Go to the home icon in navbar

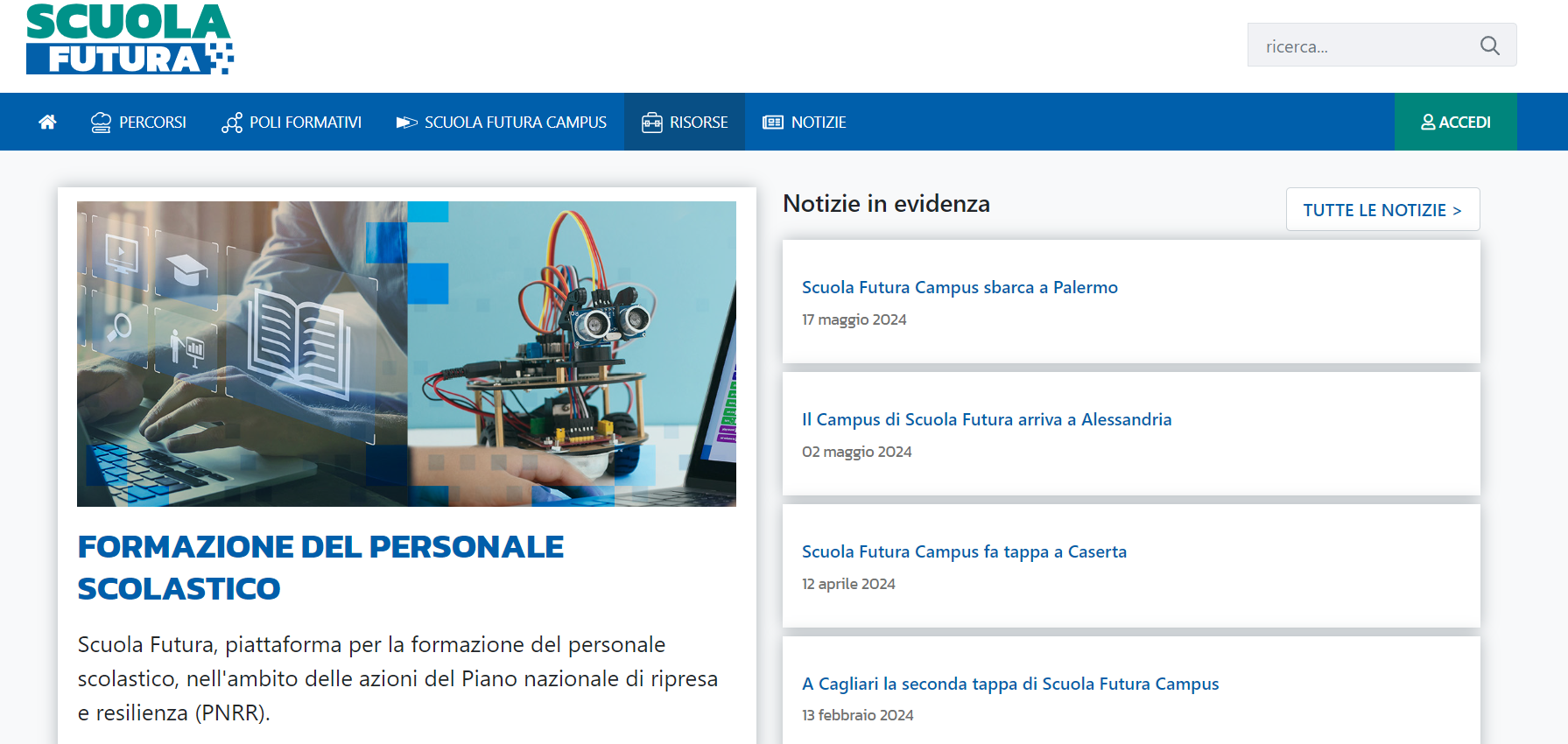tap(47, 122)
